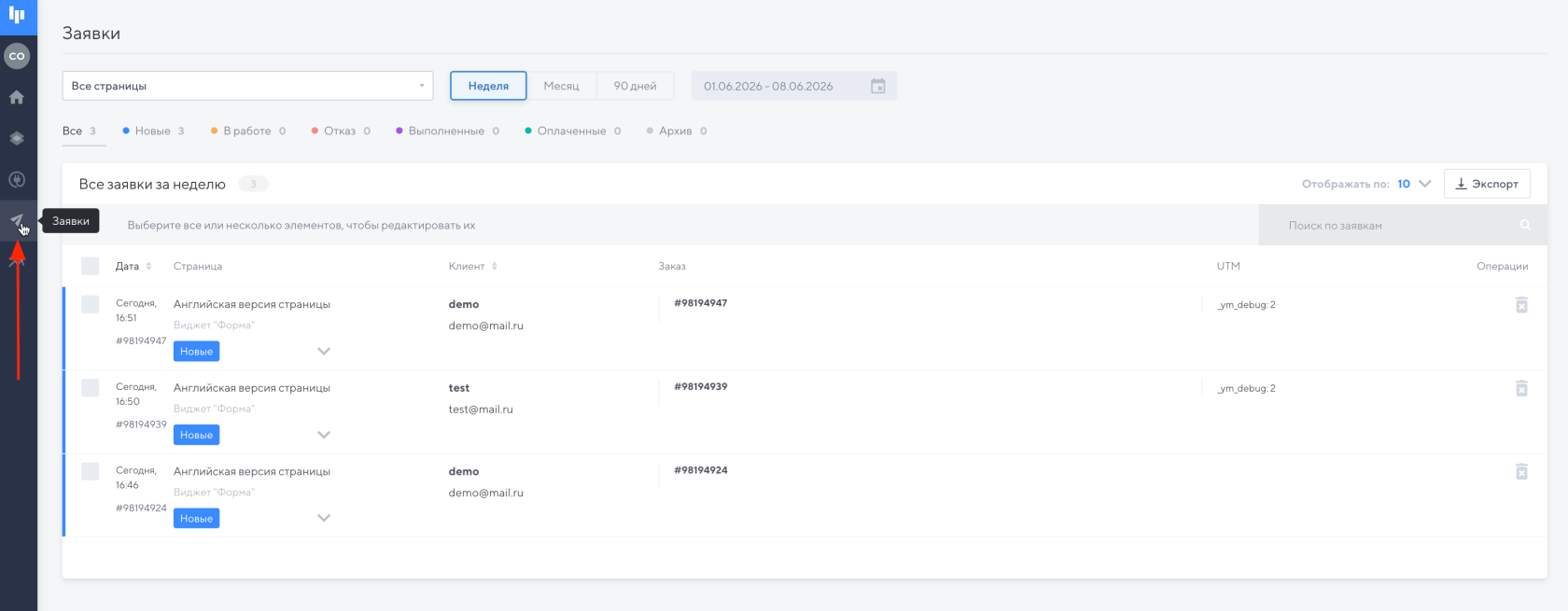Click Новые status badge of #98194939

tap(196, 435)
